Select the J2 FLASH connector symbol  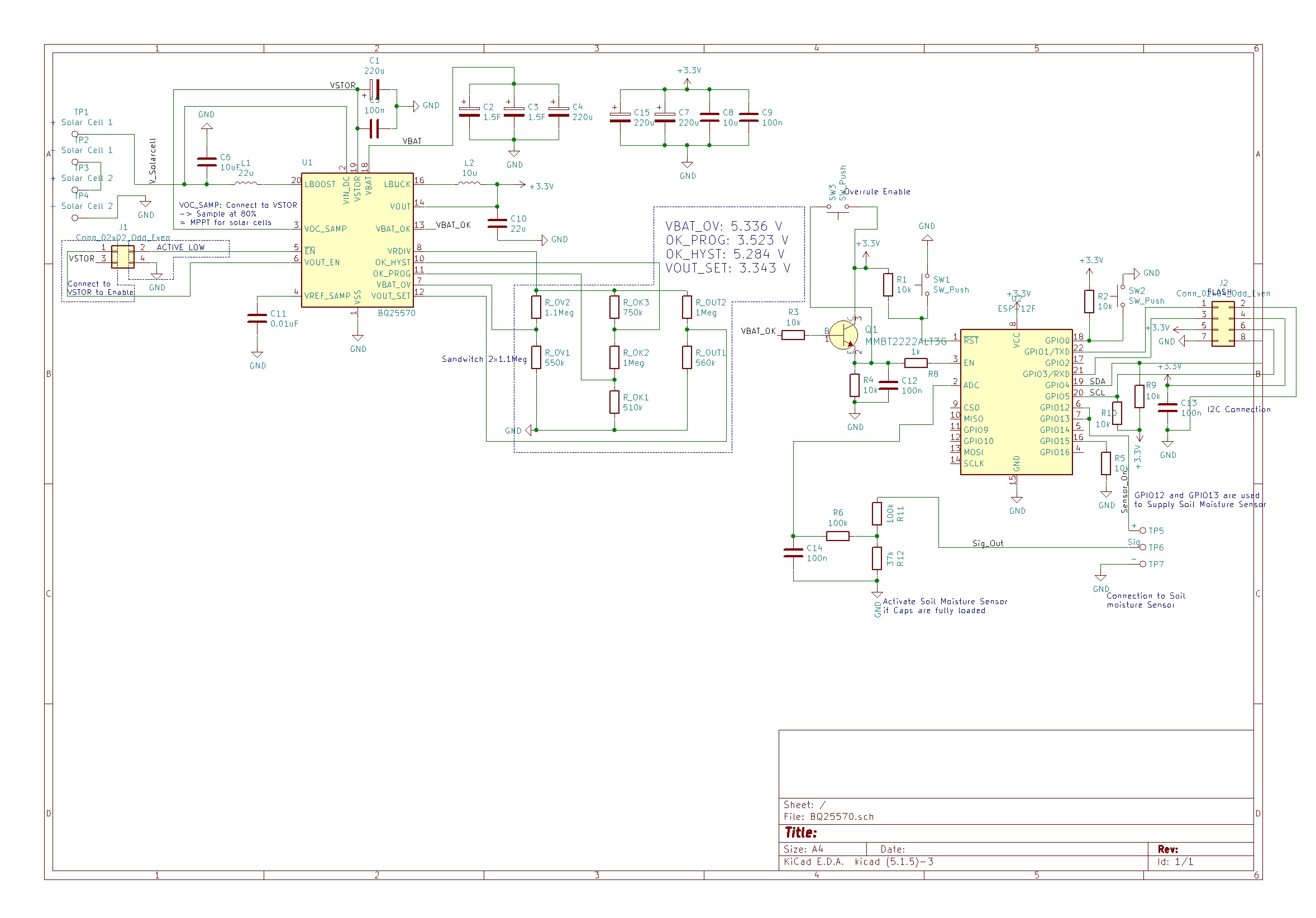(1223, 324)
